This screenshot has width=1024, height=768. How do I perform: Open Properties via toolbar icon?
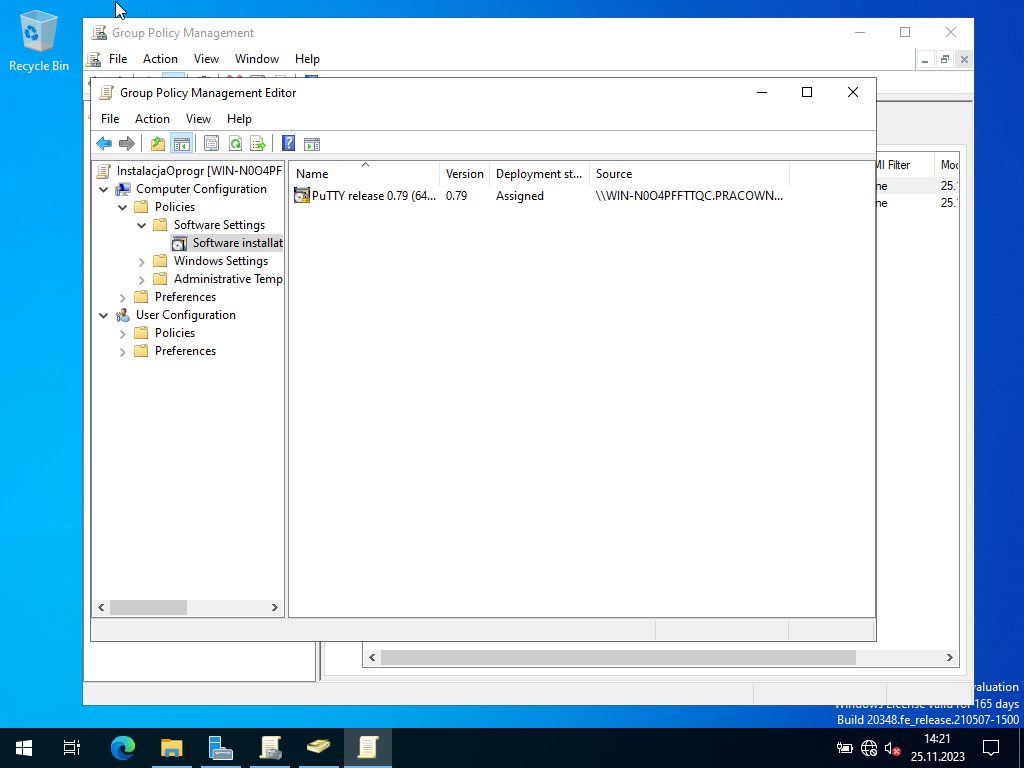[211, 144]
